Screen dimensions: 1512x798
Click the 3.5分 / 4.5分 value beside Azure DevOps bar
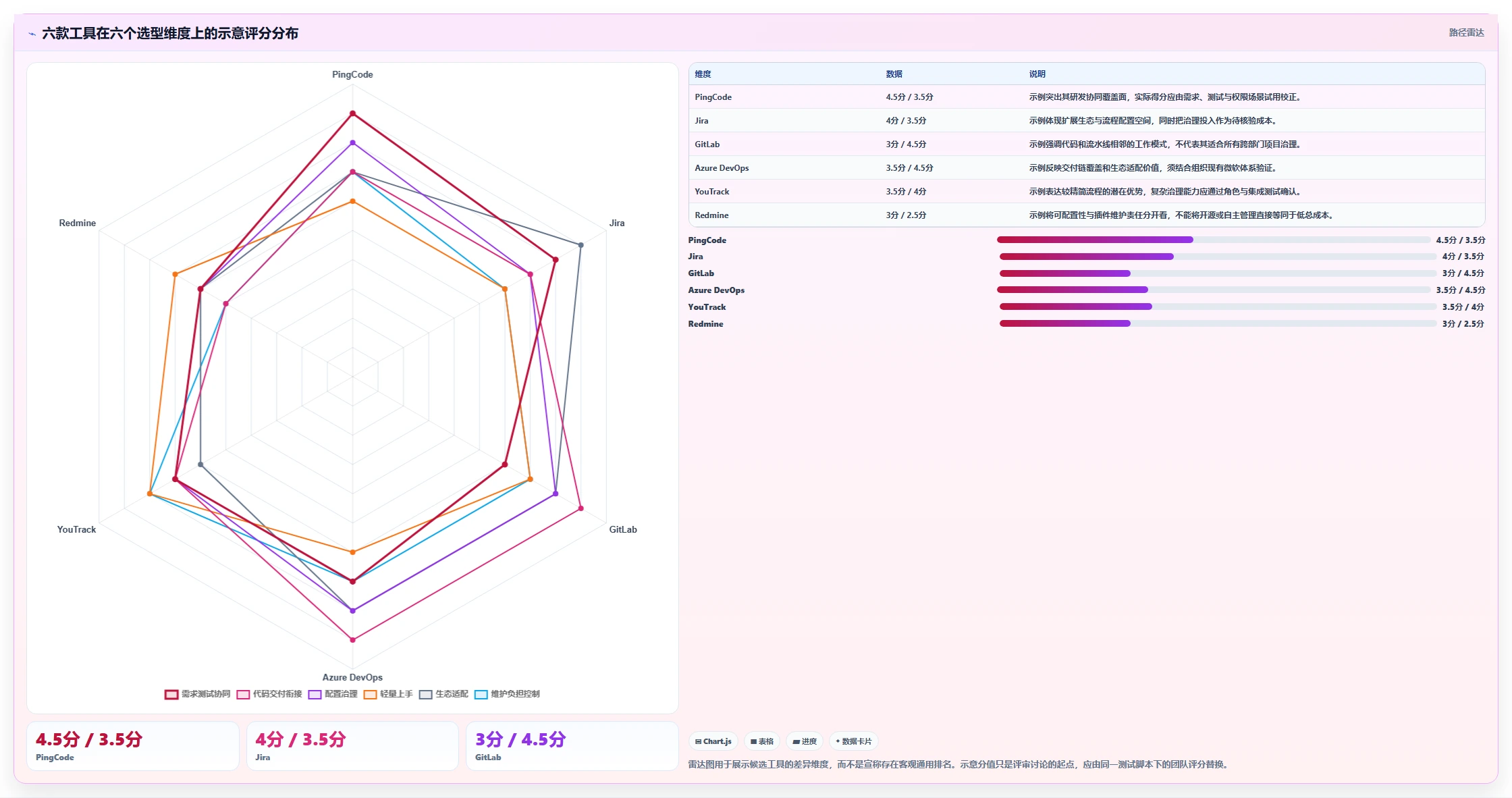(1461, 290)
